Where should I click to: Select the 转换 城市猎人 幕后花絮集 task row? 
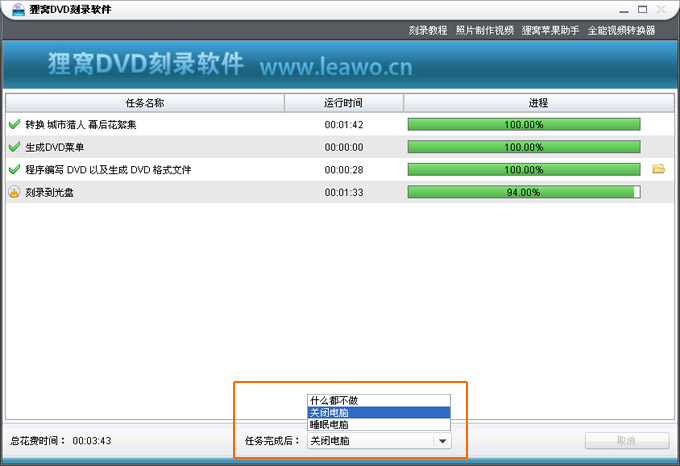pos(340,124)
